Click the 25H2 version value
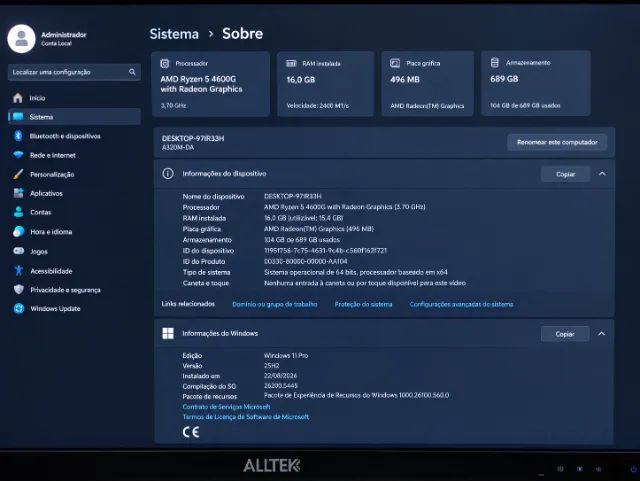The width and height of the screenshot is (640, 481). point(271,366)
